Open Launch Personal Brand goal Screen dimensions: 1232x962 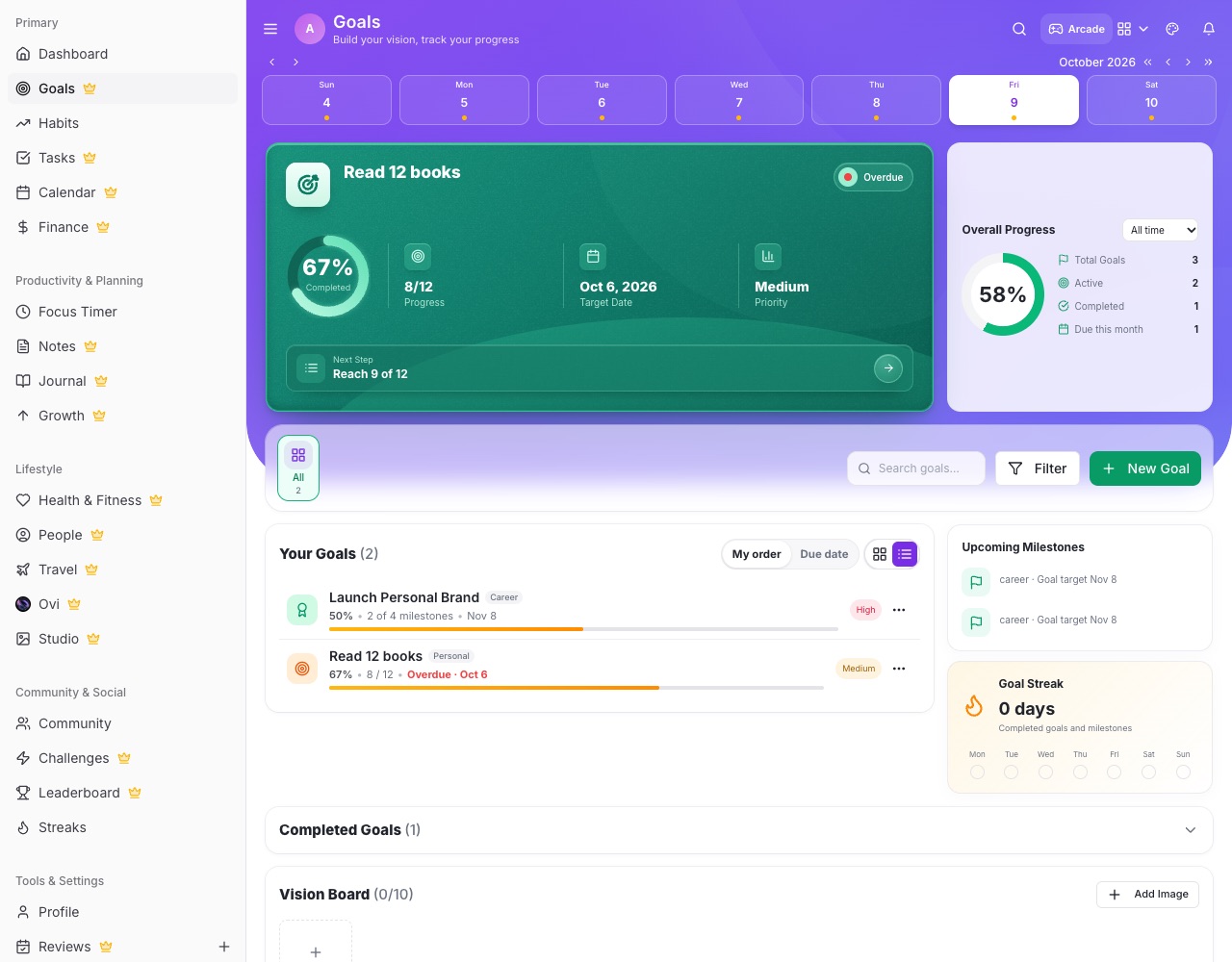click(404, 597)
